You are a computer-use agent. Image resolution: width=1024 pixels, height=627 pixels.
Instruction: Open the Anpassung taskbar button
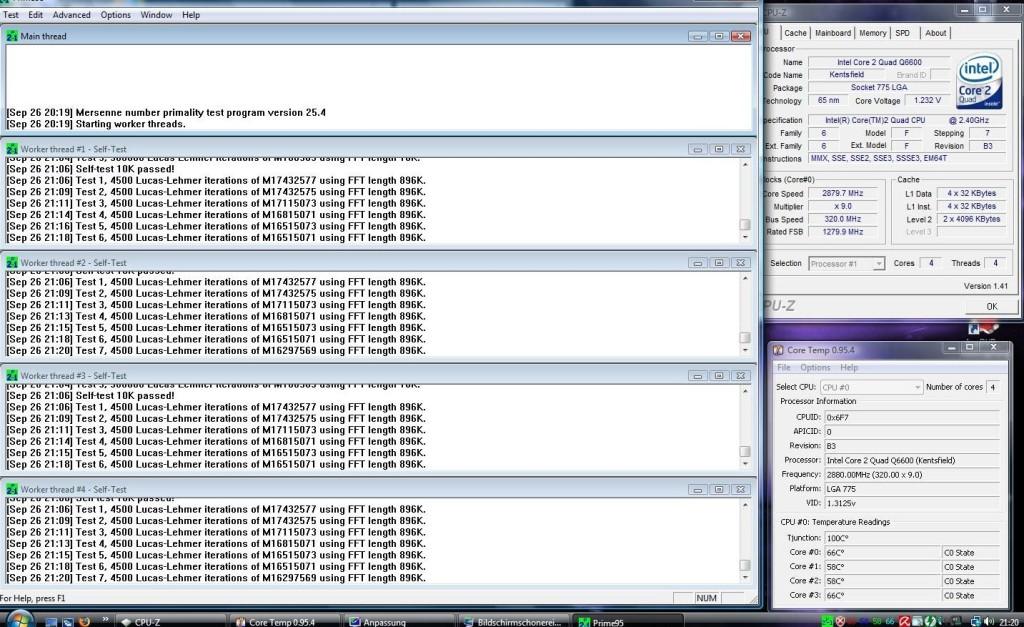(399, 622)
